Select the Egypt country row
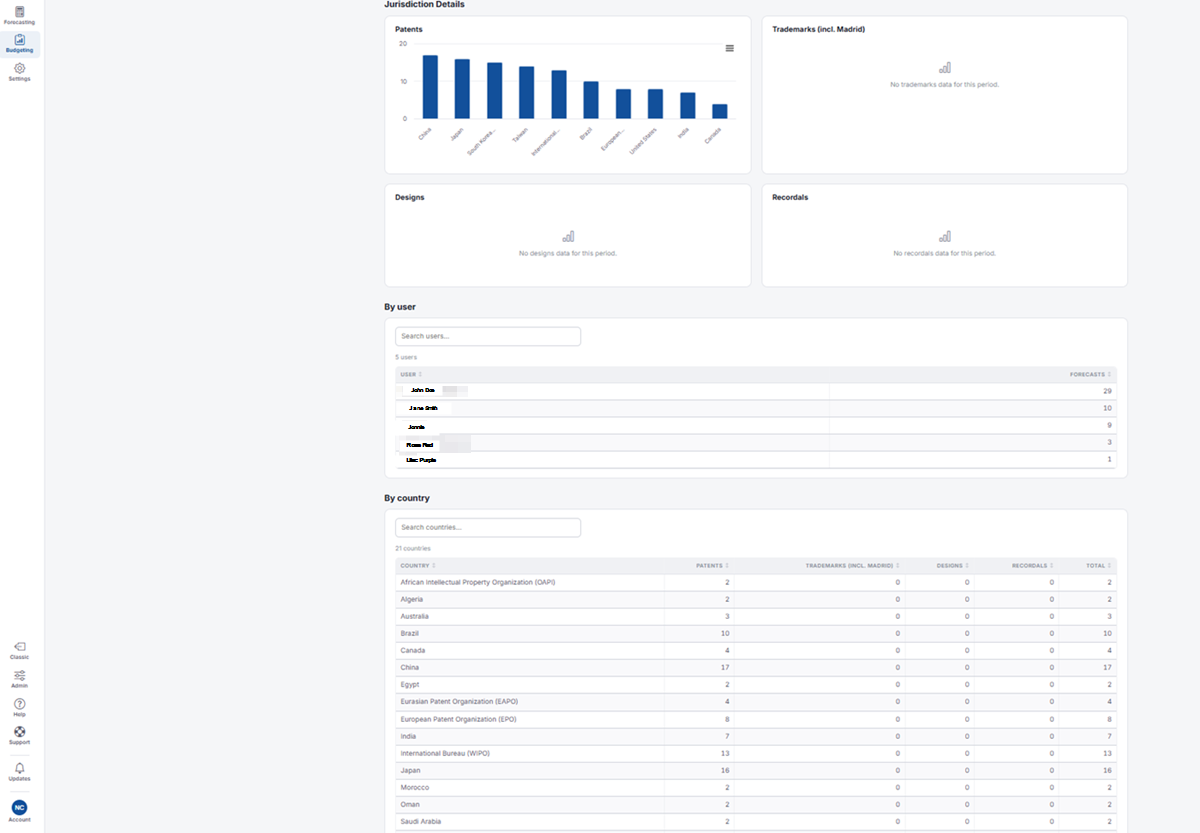This screenshot has width=1200, height=833. tap(755, 685)
